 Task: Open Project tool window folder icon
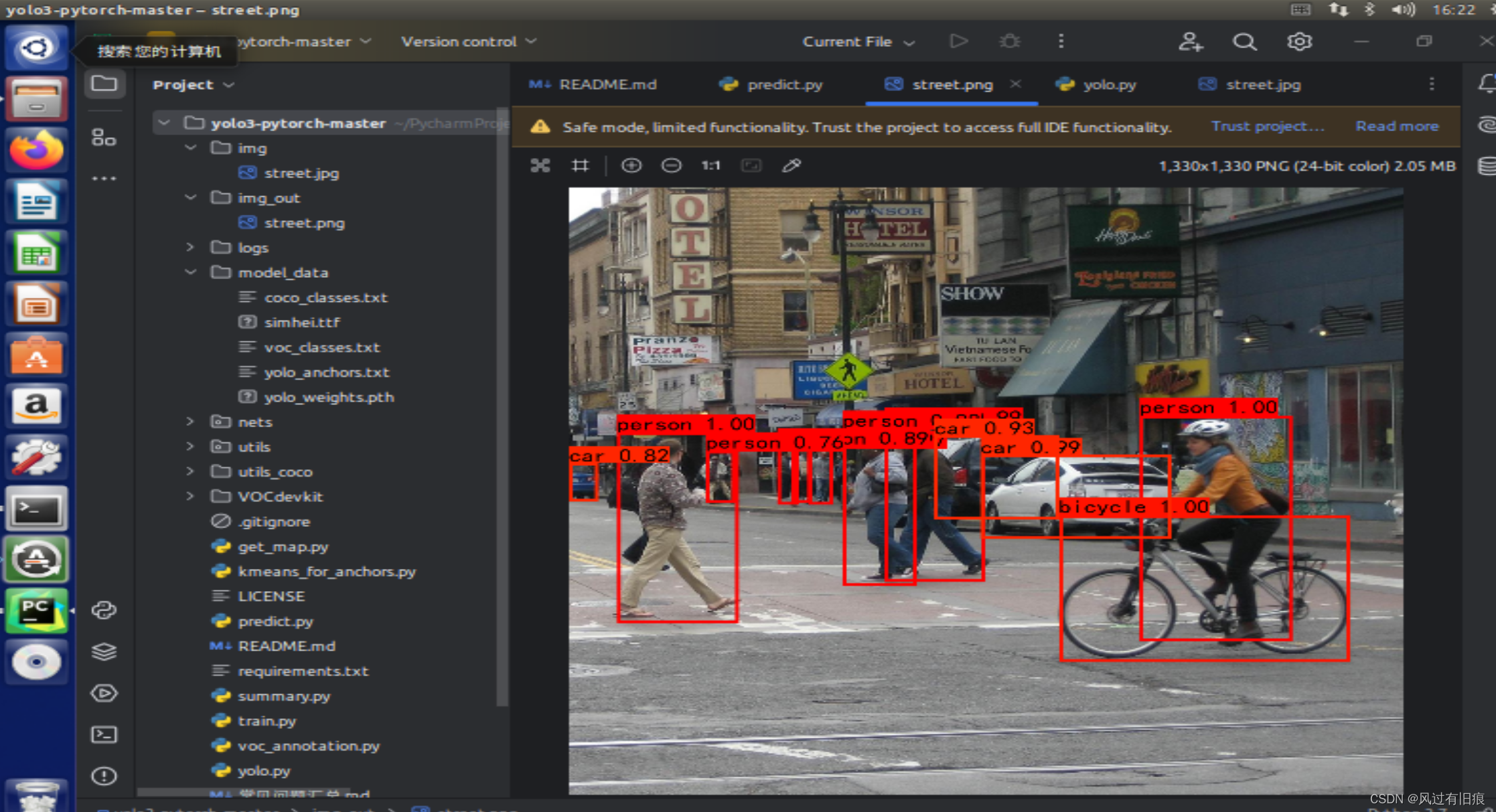coord(104,84)
